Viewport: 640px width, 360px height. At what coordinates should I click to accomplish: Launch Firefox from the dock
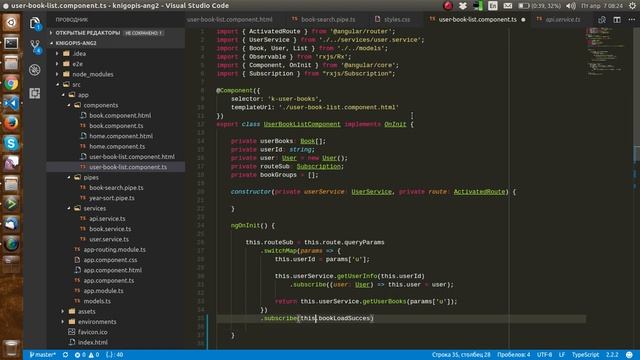click(x=11, y=123)
